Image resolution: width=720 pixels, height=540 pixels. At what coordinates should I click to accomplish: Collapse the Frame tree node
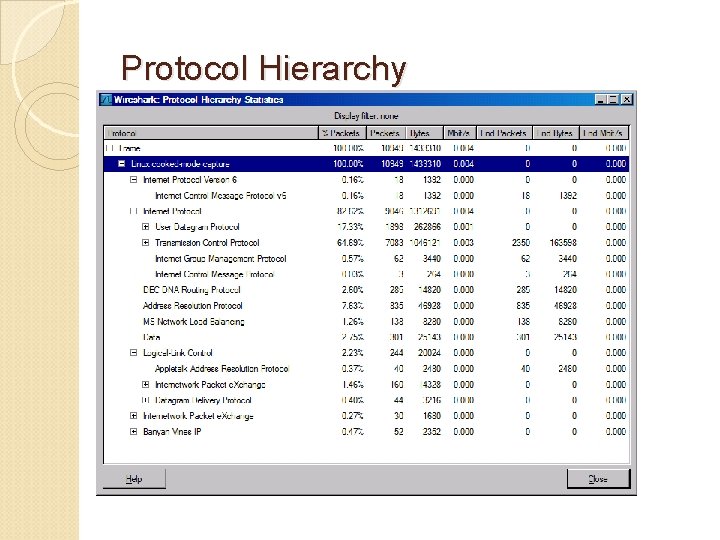click(x=109, y=148)
